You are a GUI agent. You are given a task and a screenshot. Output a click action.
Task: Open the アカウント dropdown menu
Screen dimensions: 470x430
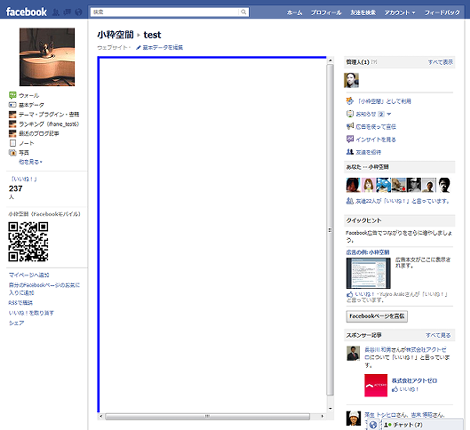(400, 13)
